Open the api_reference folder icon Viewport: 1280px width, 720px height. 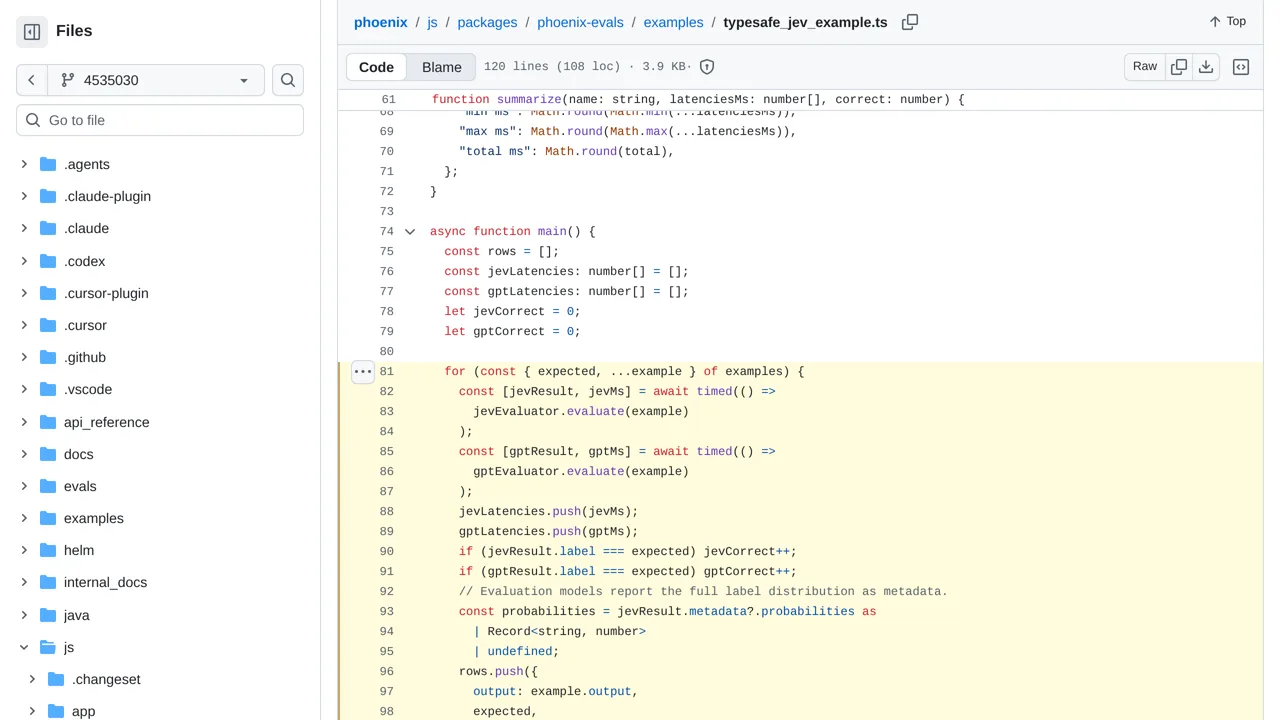pyautogui.click(x=48, y=422)
